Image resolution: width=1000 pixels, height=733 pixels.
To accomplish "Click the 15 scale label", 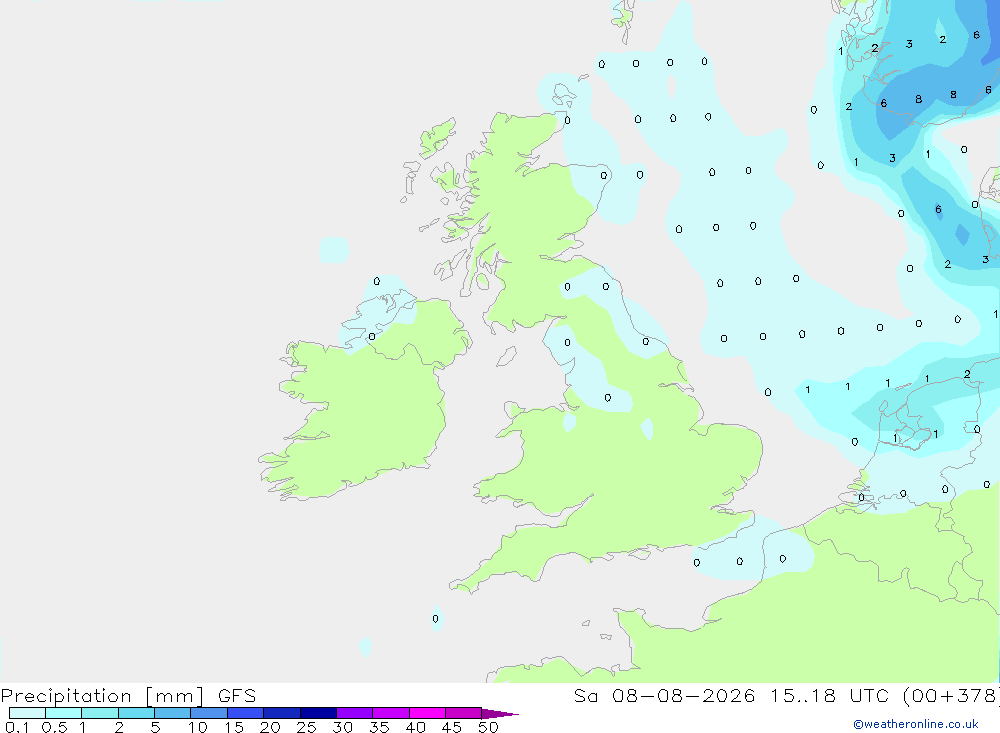I will coord(234,727).
